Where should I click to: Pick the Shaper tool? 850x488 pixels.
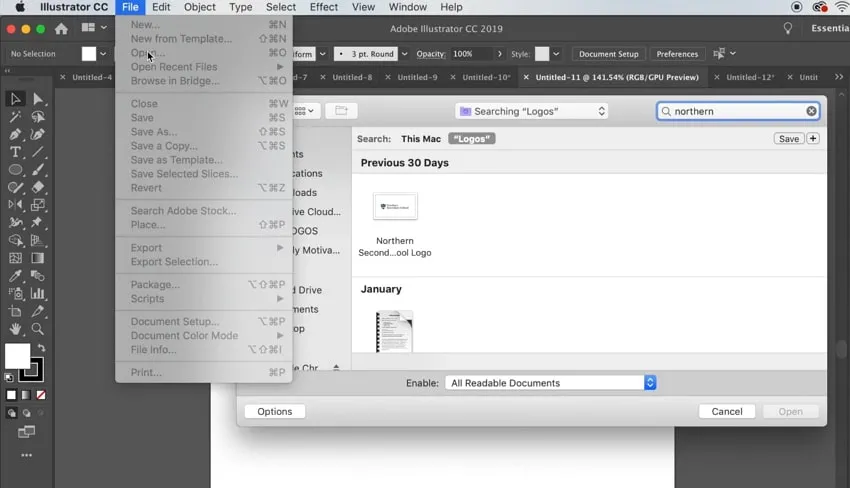pos(15,188)
